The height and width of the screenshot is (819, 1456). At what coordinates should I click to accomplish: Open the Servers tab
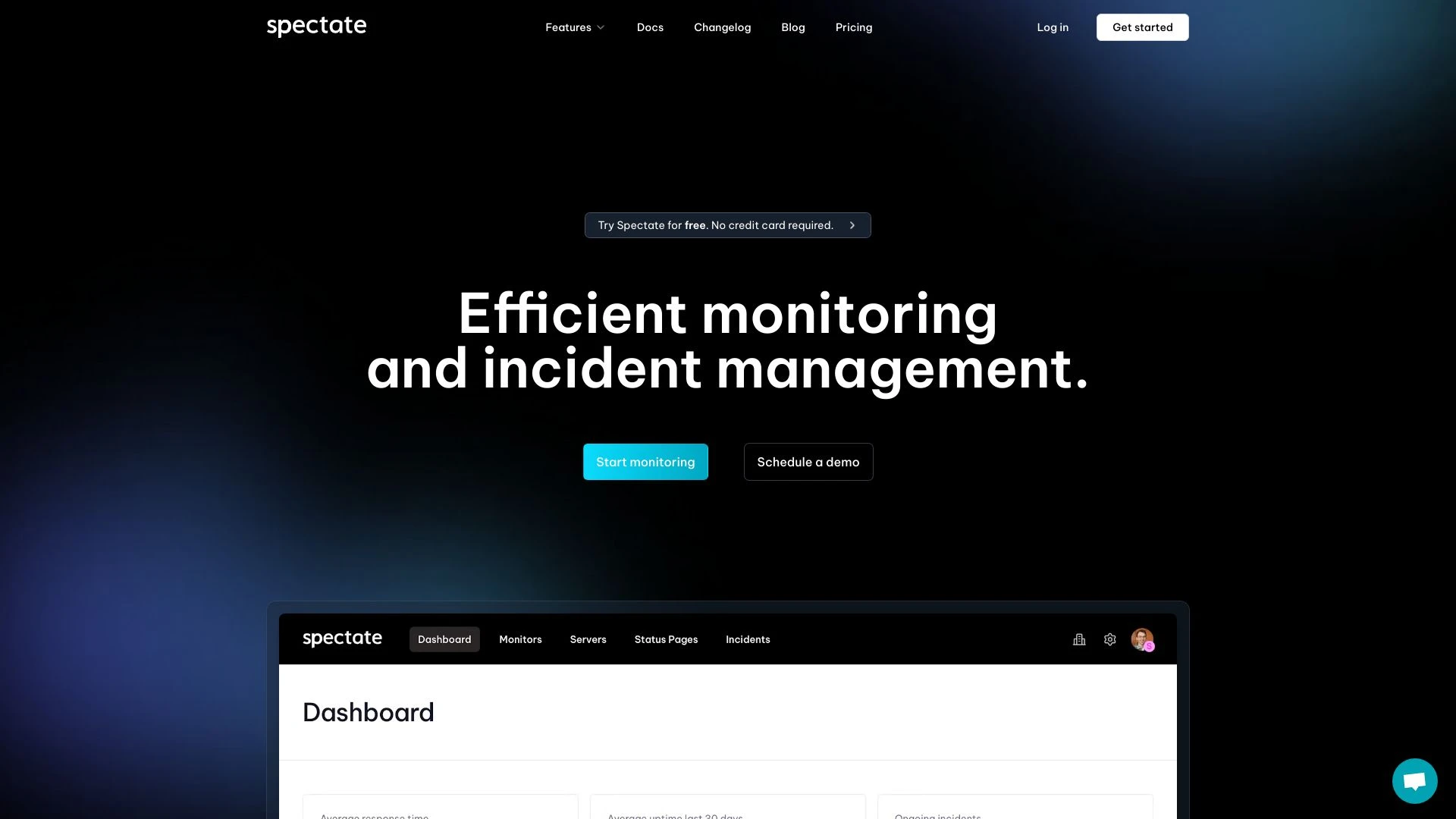coord(588,639)
